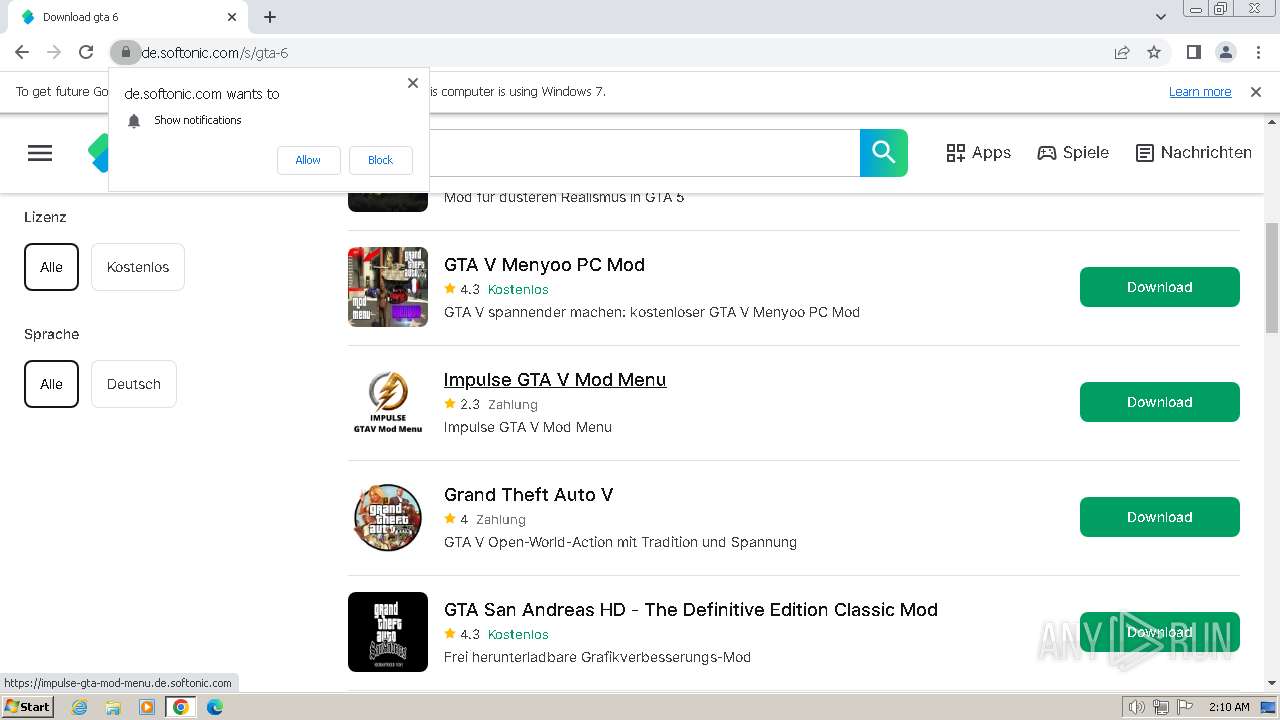Screen dimensions: 1280x720
Task: Click the address bar URL
Action: [x=215, y=52]
